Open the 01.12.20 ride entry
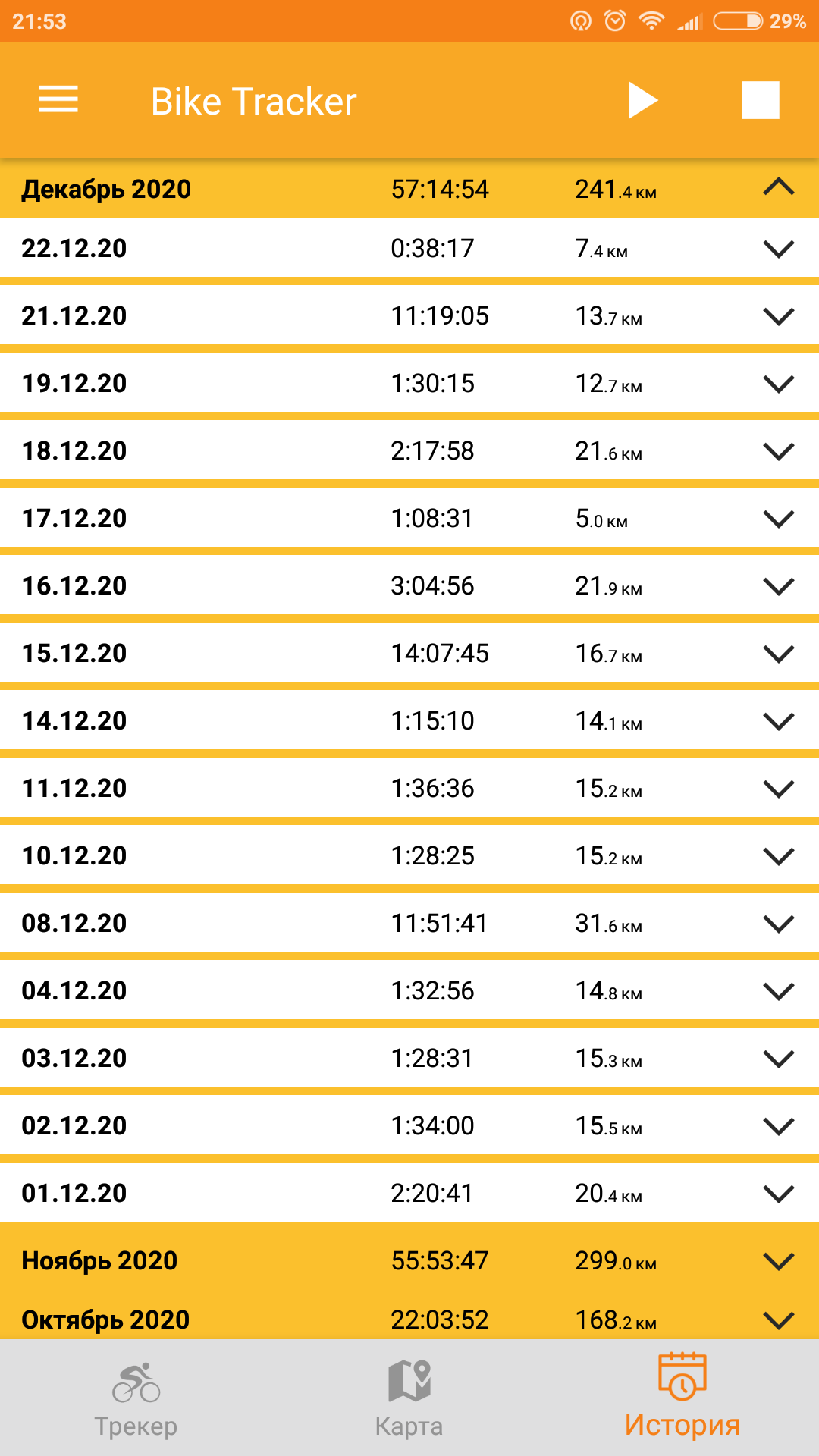 (x=74, y=1194)
